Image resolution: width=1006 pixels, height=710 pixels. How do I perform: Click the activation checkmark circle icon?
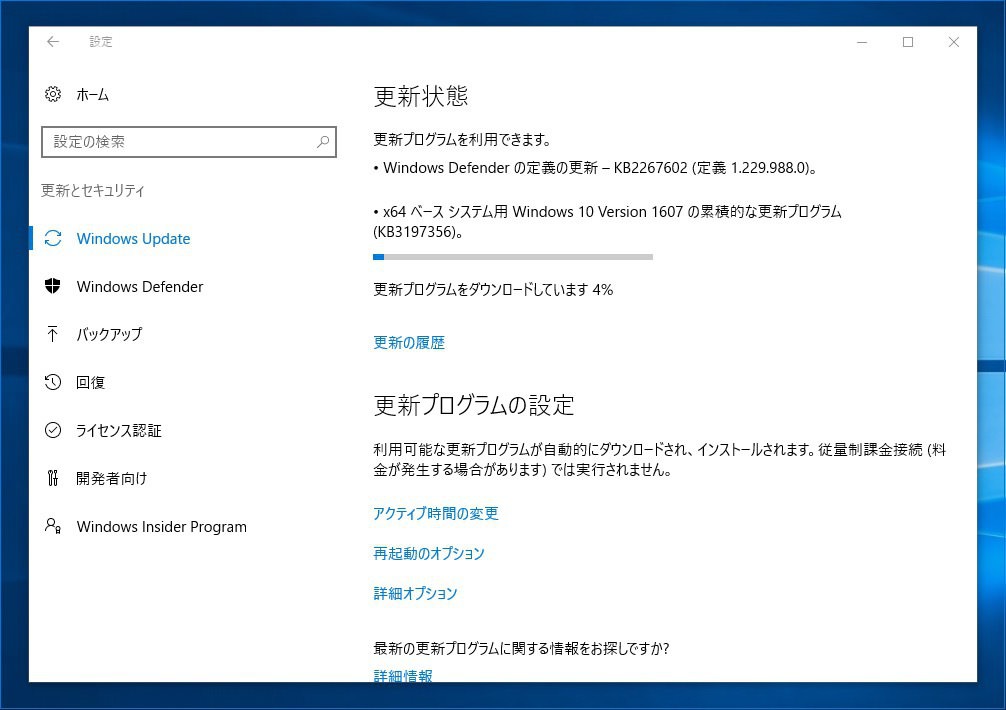click(x=53, y=430)
